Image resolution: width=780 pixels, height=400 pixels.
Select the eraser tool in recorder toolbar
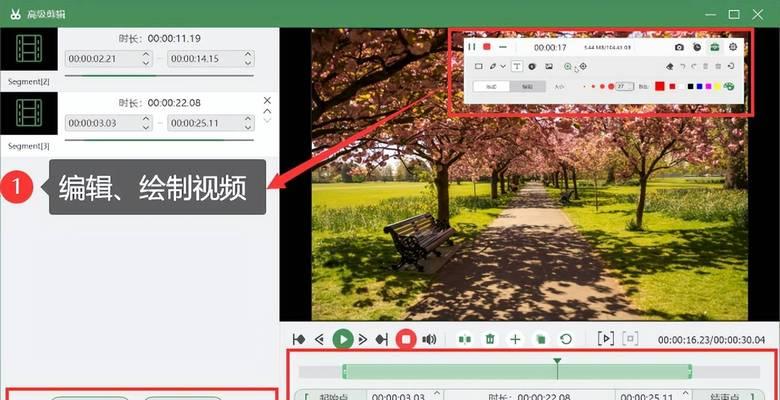tap(670, 66)
